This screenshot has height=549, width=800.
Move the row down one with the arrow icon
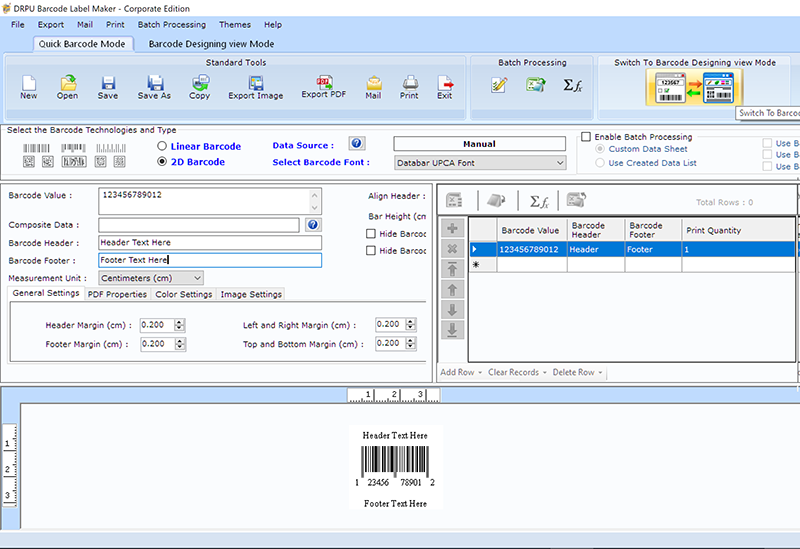click(452, 310)
